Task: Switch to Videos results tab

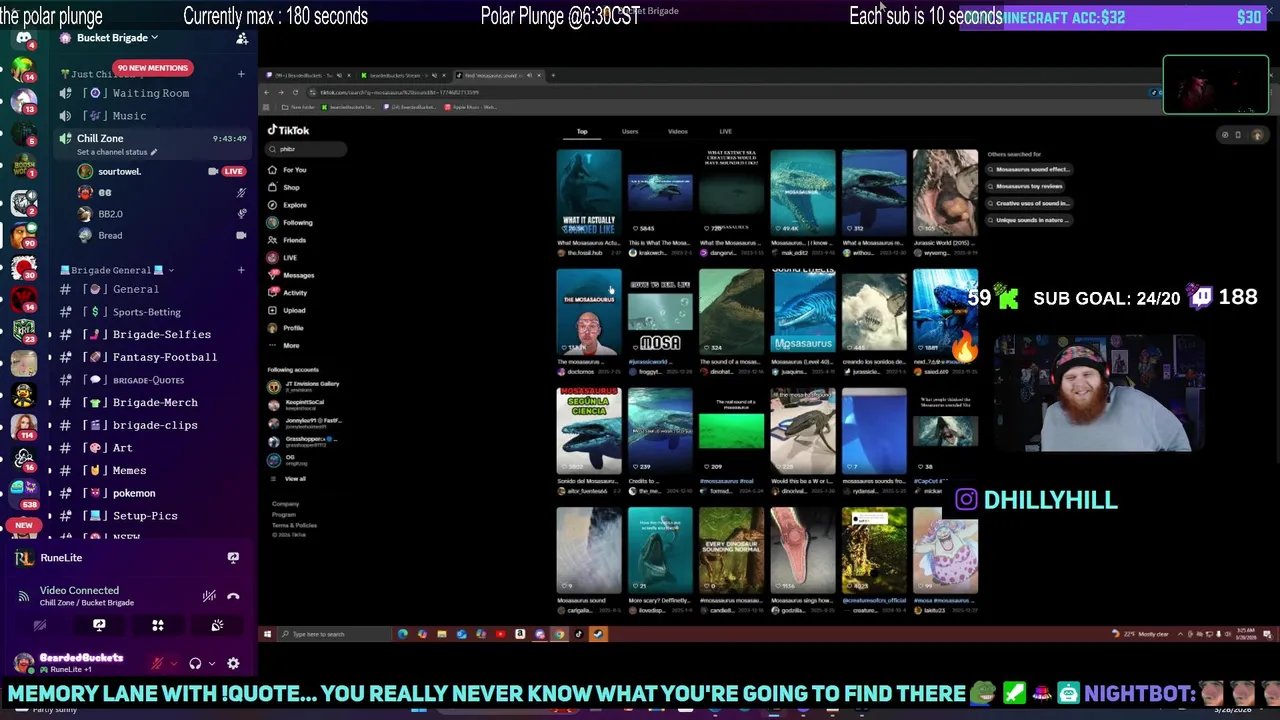Action: [x=677, y=131]
